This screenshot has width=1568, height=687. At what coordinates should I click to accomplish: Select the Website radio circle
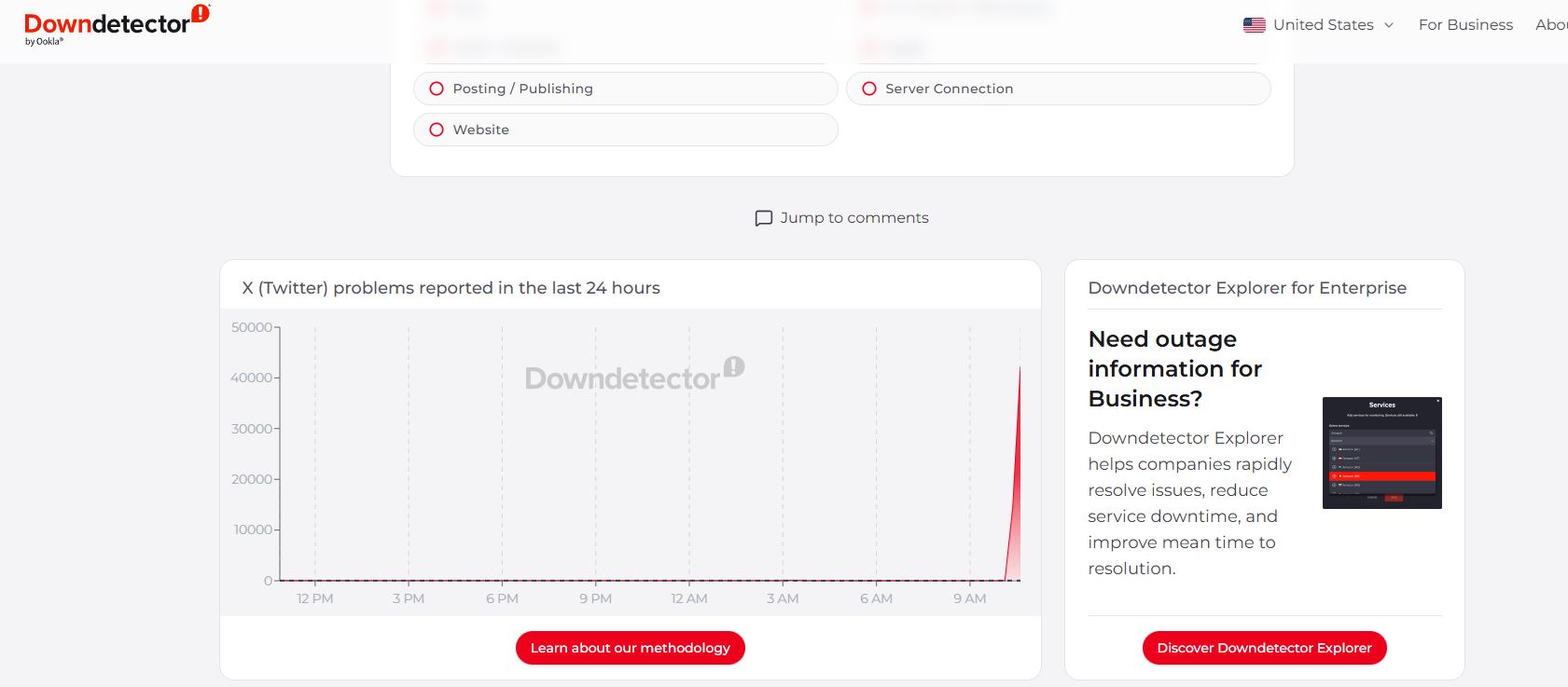437,130
